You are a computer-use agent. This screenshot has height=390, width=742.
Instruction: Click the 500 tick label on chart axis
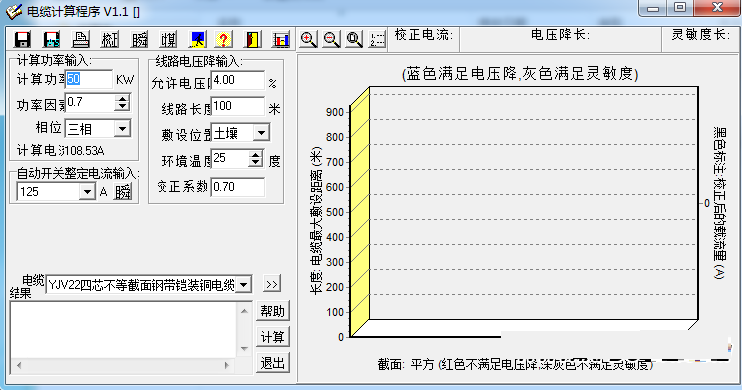coord(335,212)
